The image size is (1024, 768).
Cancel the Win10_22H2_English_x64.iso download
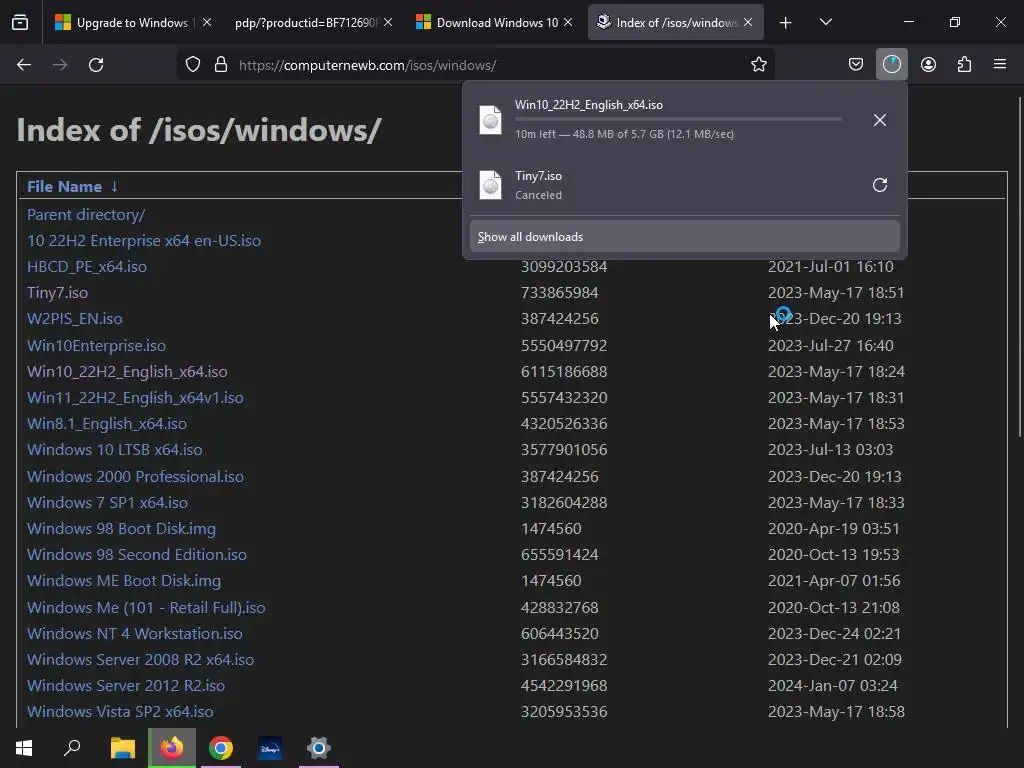pyautogui.click(x=880, y=120)
